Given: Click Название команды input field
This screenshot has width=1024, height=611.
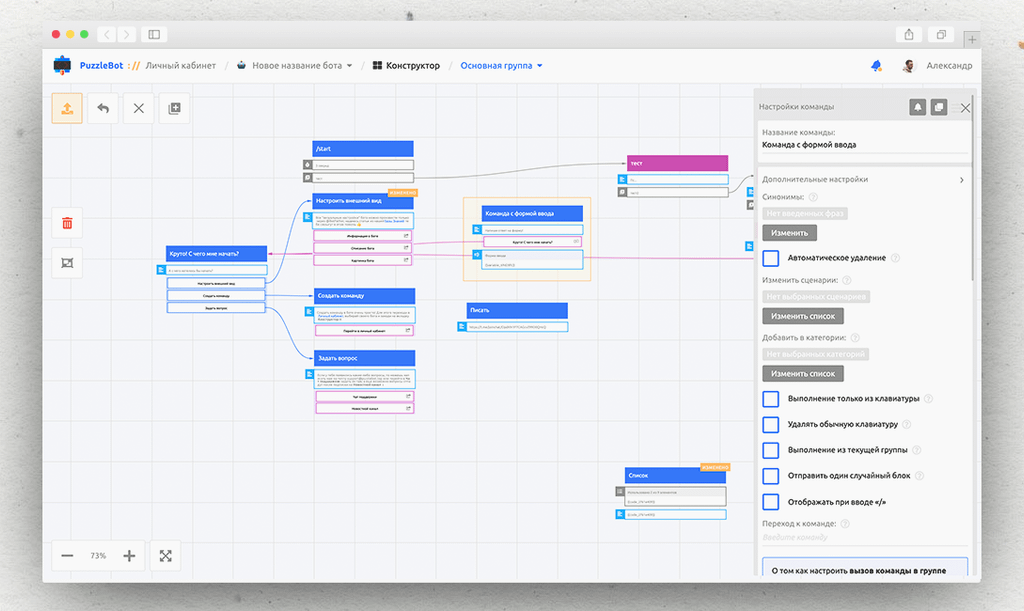Looking at the screenshot, I should 864,145.
